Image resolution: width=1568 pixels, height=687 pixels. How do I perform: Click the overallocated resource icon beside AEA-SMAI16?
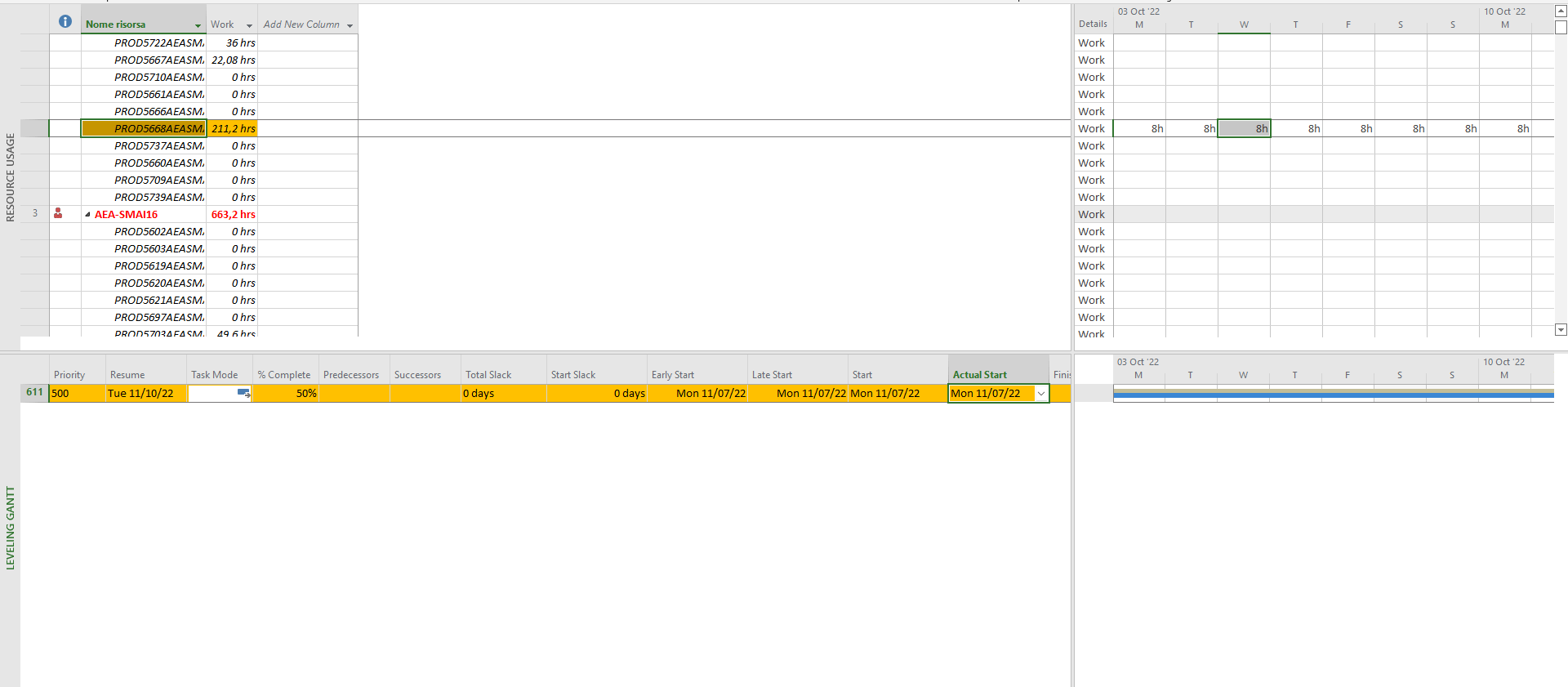pos(58,213)
